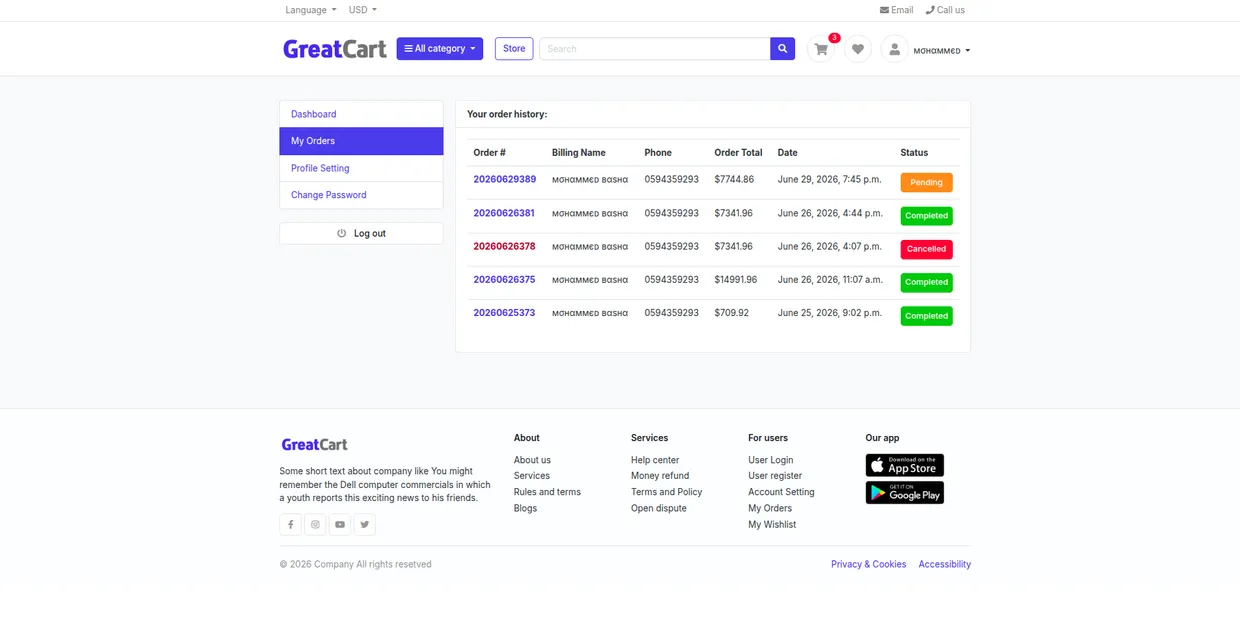
Task: Open the Instagram social icon
Action: click(315, 524)
